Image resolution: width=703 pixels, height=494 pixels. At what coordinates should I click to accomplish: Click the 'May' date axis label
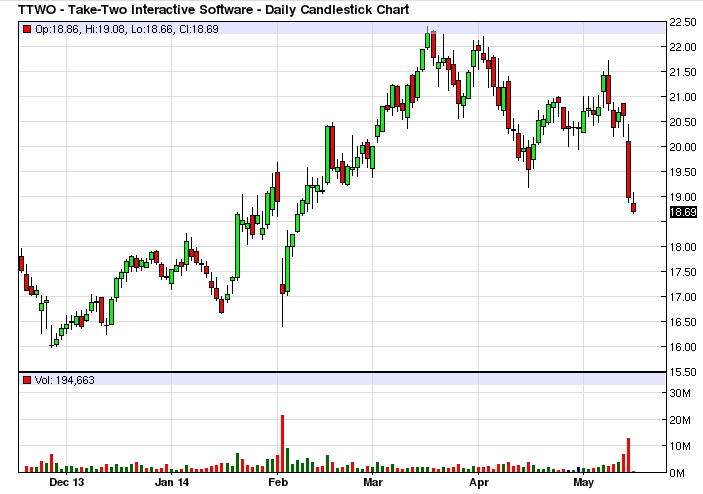[583, 483]
